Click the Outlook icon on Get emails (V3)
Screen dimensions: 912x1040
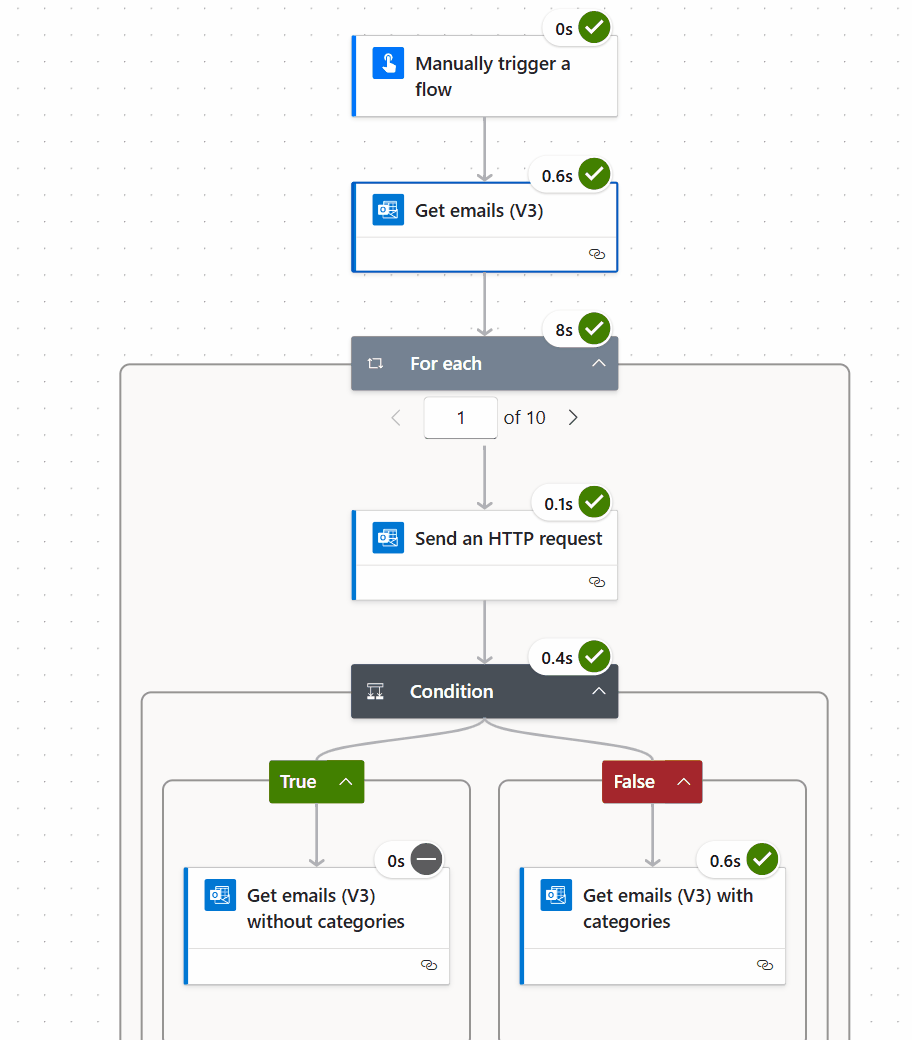(x=388, y=210)
